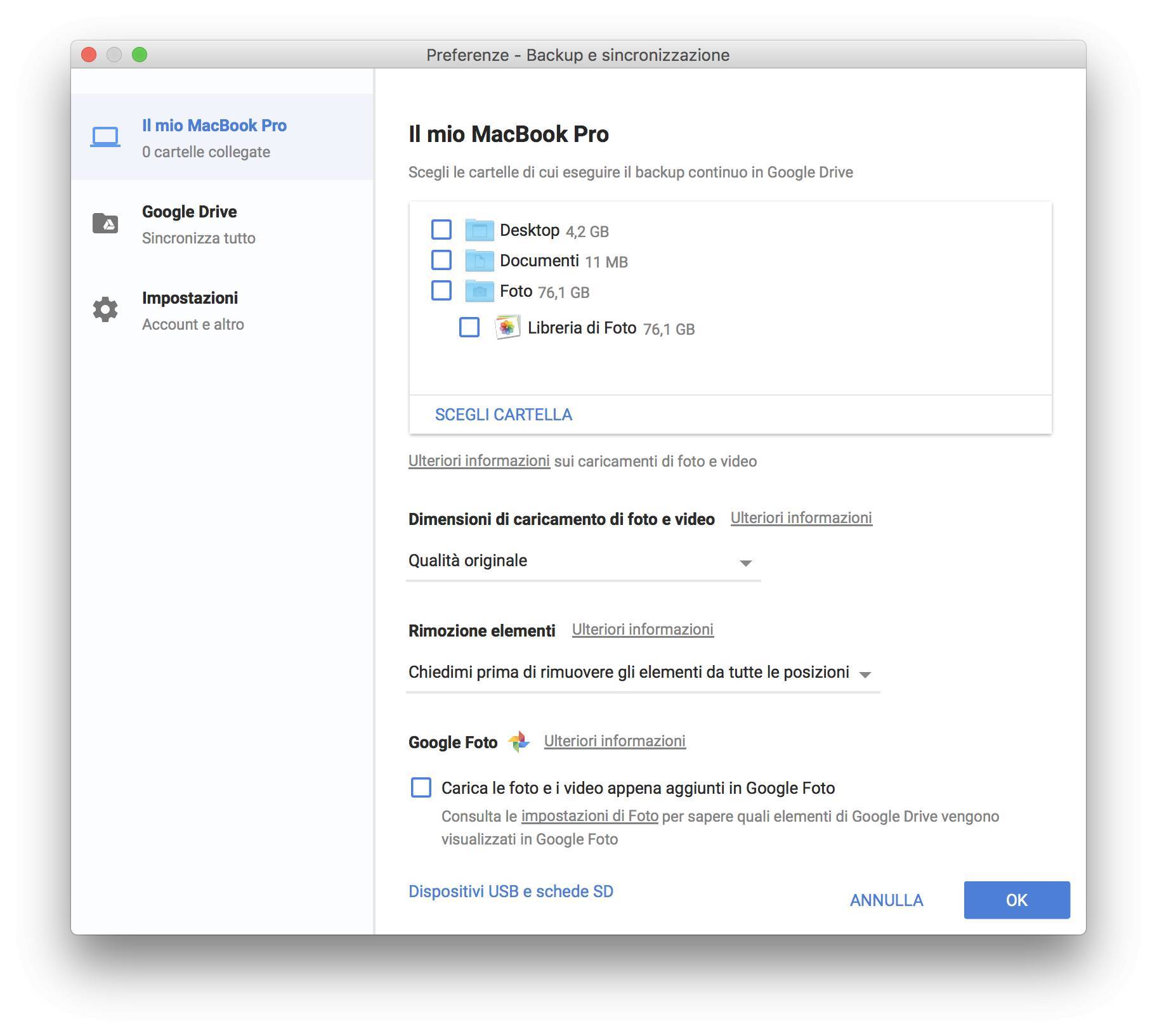Click the 4,2 GB size text
The height and width of the screenshot is (1036, 1157).
(x=587, y=232)
